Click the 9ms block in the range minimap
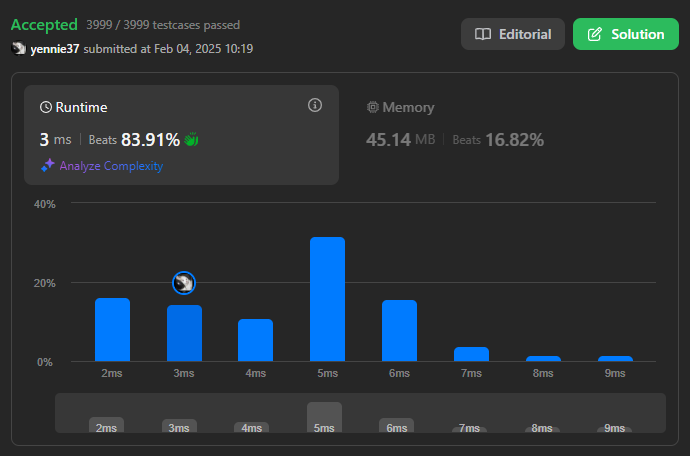The width and height of the screenshot is (690, 456). click(x=614, y=429)
